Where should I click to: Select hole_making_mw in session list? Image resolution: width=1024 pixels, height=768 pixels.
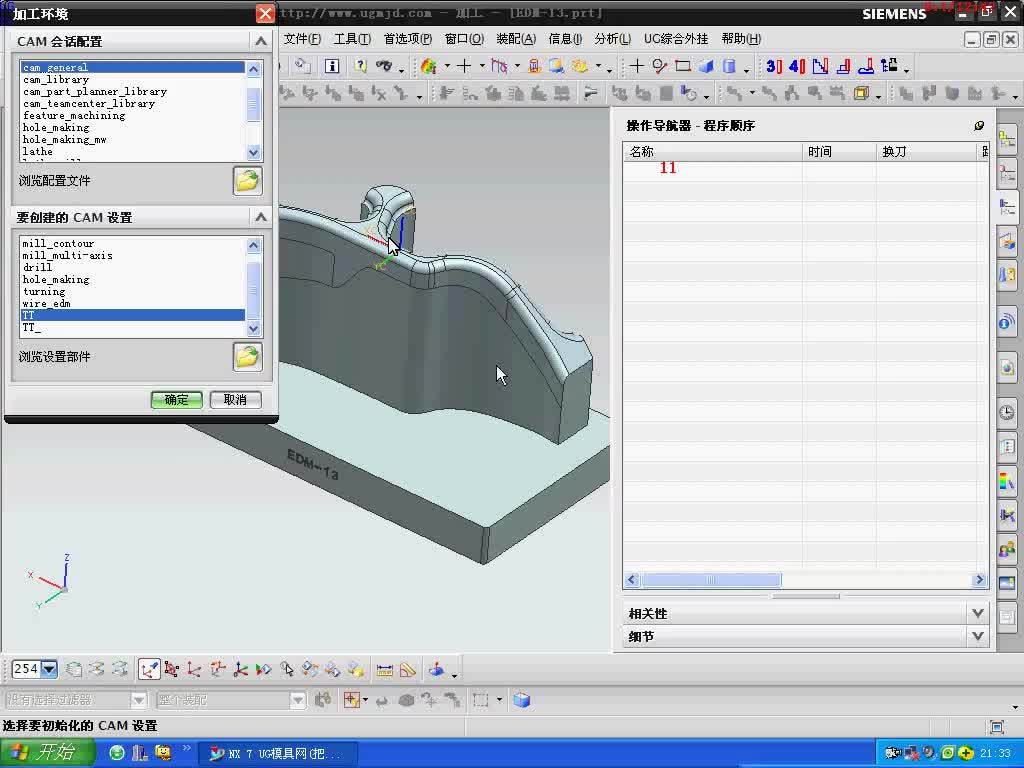pyautogui.click(x=133, y=139)
